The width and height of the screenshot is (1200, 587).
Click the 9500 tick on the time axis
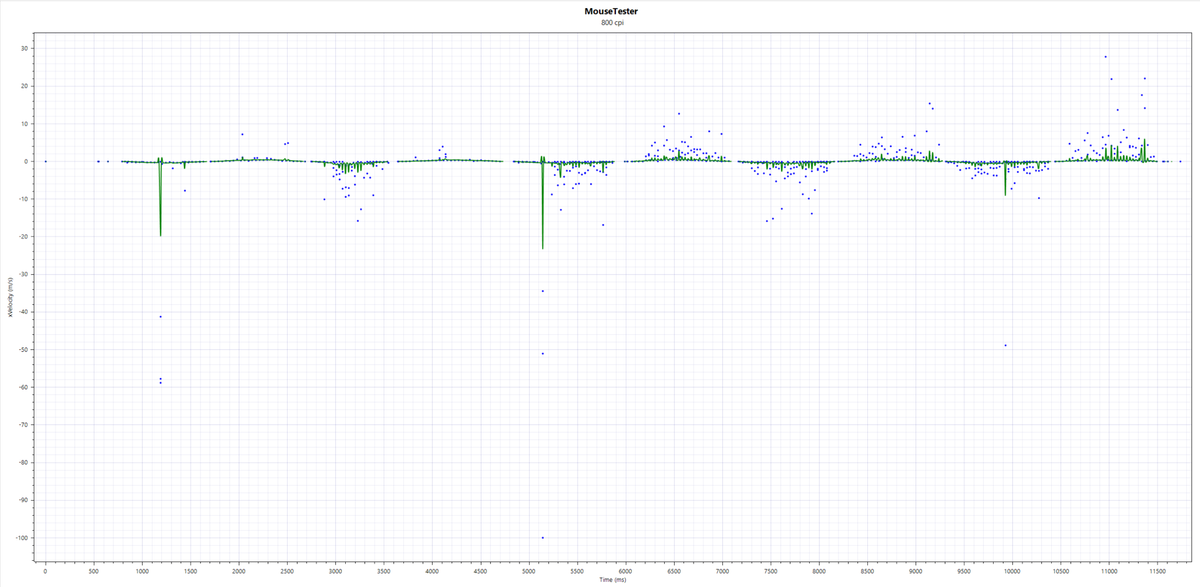pos(964,570)
